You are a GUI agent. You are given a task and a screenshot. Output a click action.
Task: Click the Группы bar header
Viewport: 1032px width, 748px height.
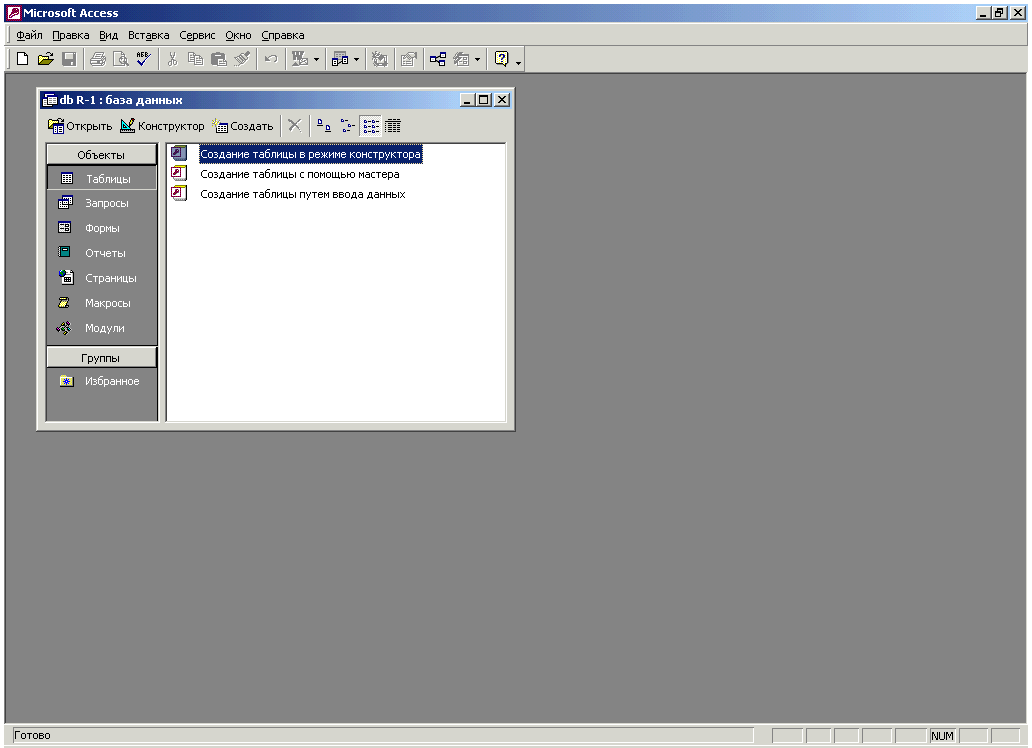101,358
